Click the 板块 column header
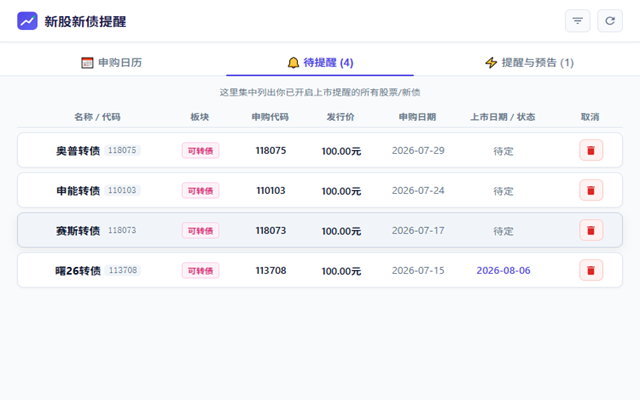The width and height of the screenshot is (640, 400). pos(200,117)
